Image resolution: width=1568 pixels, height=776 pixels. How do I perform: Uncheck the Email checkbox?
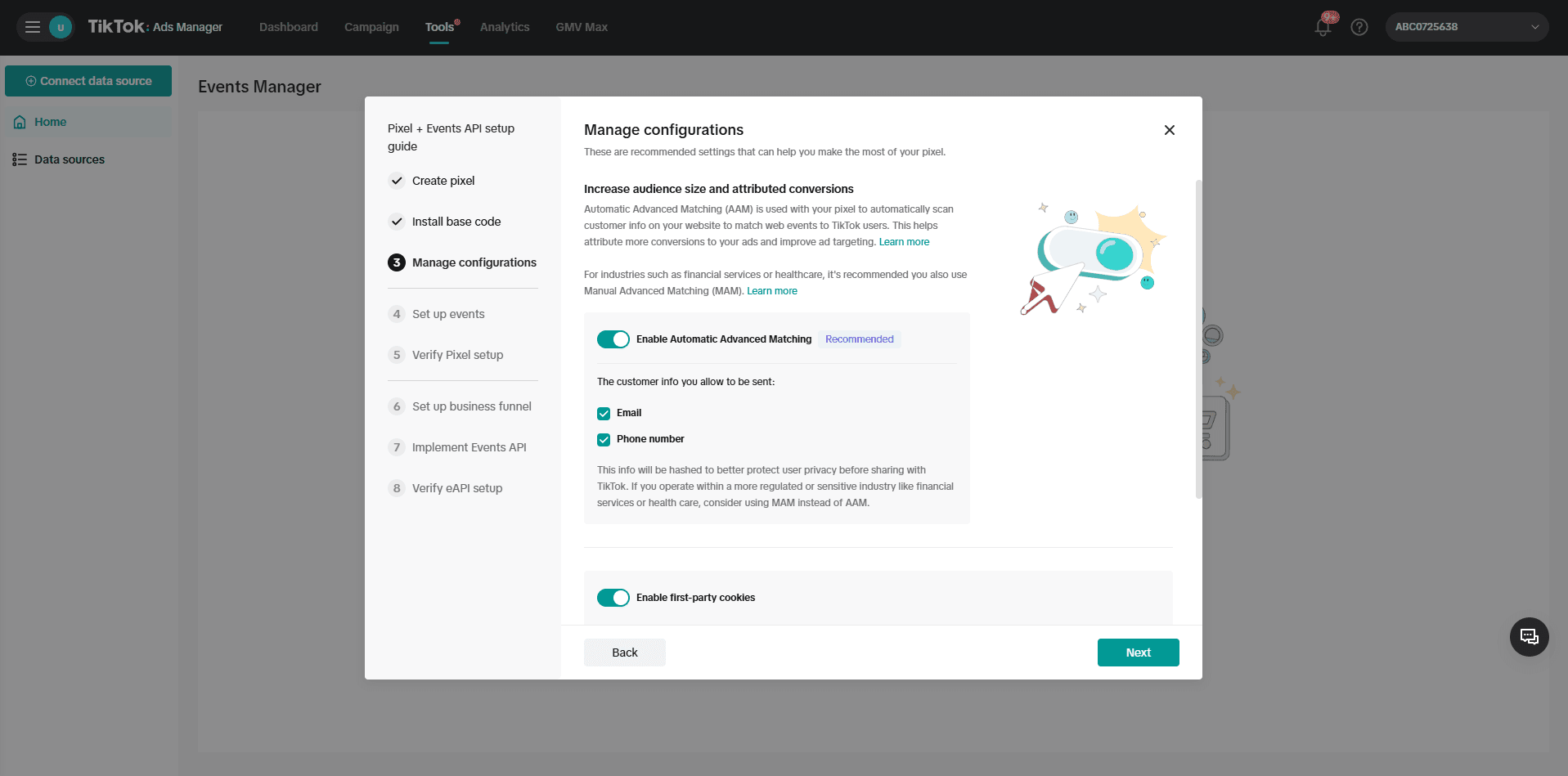pos(604,414)
